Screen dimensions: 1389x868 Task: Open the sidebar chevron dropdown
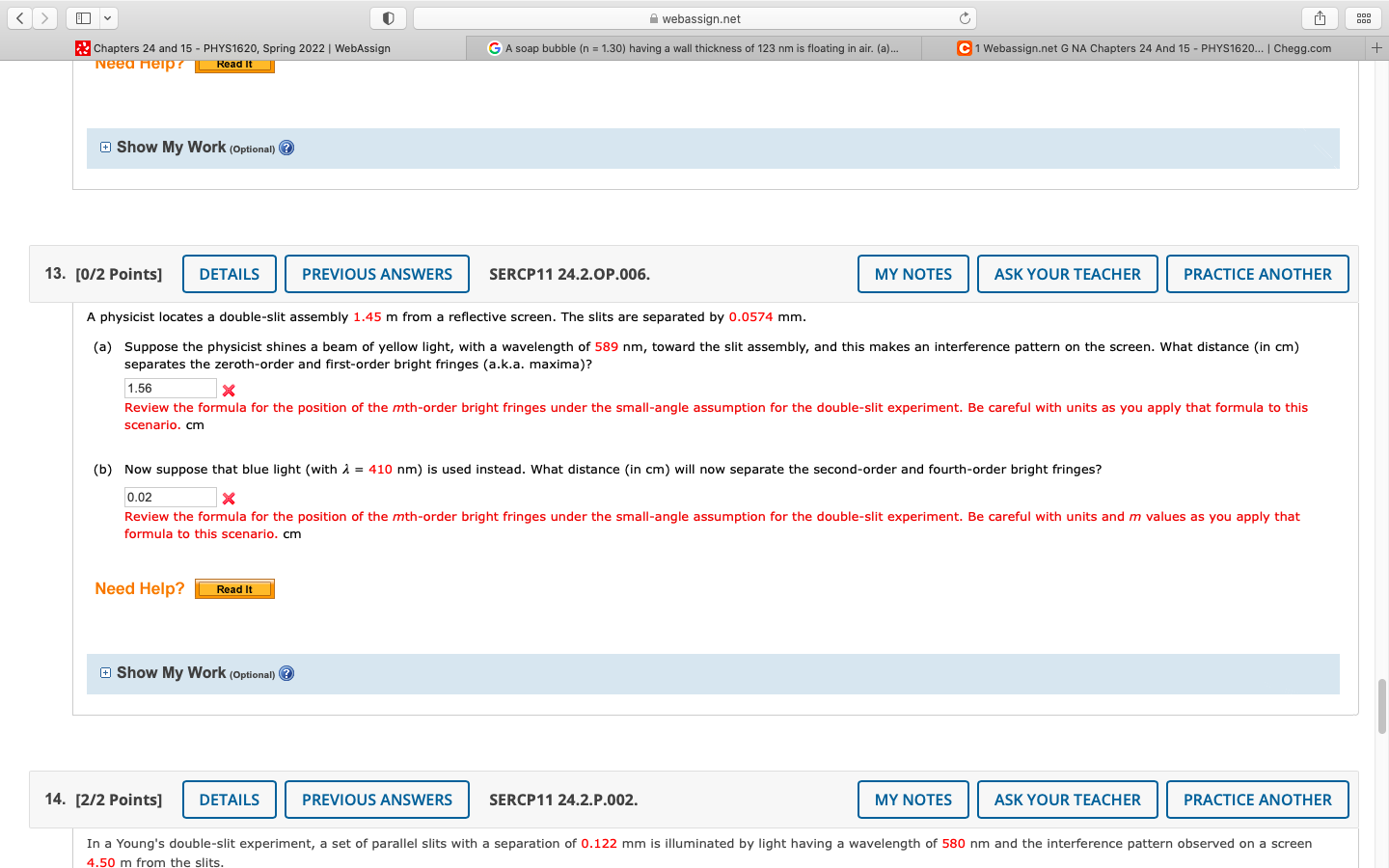[x=107, y=17]
